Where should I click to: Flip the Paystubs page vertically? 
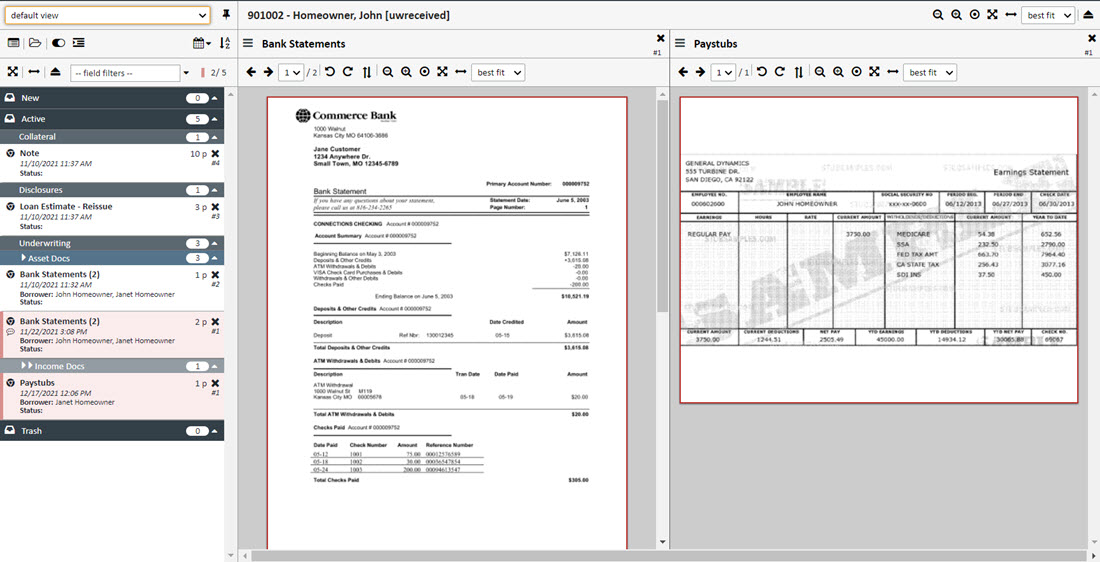[x=798, y=72]
